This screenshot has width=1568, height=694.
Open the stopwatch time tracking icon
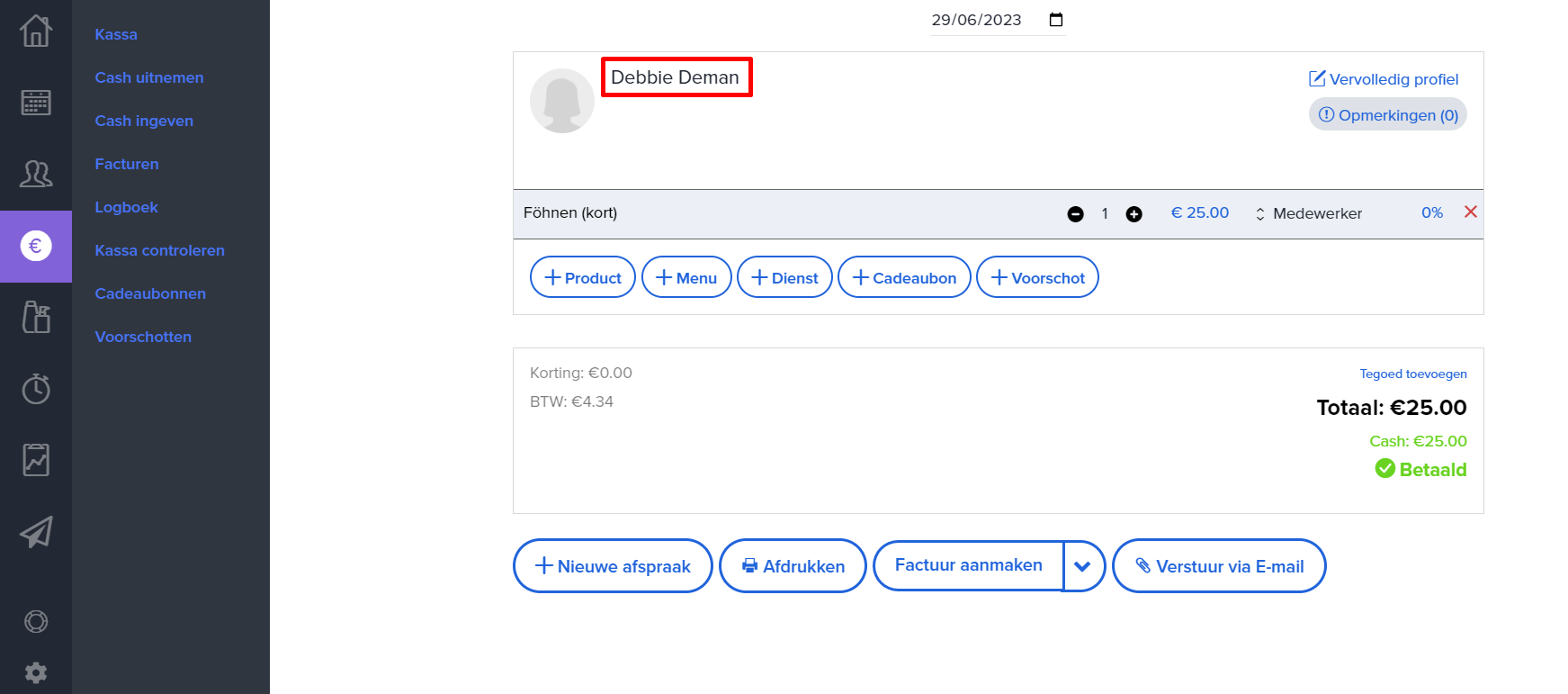coord(36,389)
